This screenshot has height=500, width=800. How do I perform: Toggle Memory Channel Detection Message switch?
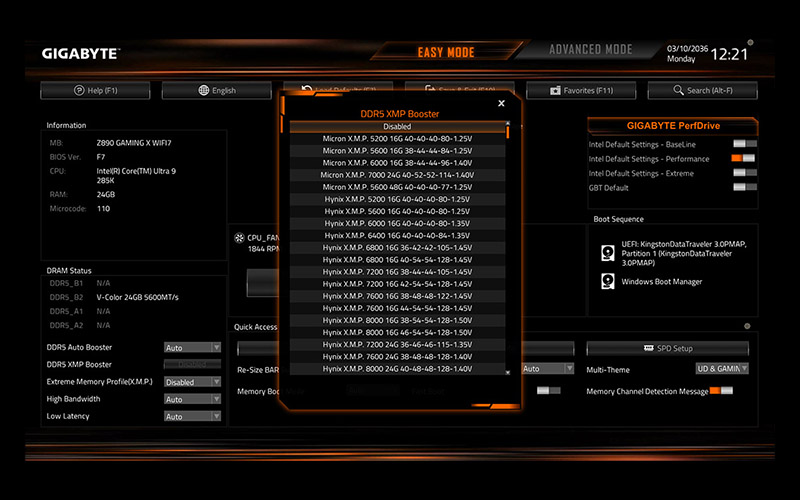[721, 391]
